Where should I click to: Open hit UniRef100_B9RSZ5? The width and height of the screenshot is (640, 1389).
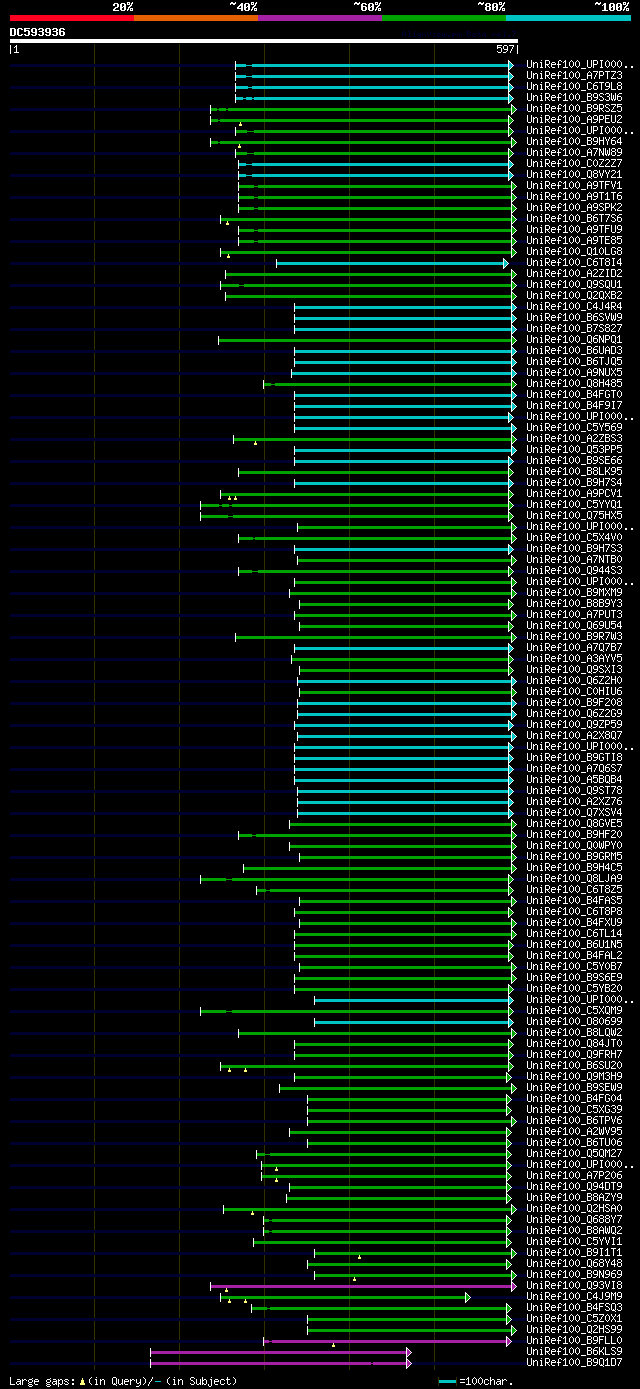point(575,108)
